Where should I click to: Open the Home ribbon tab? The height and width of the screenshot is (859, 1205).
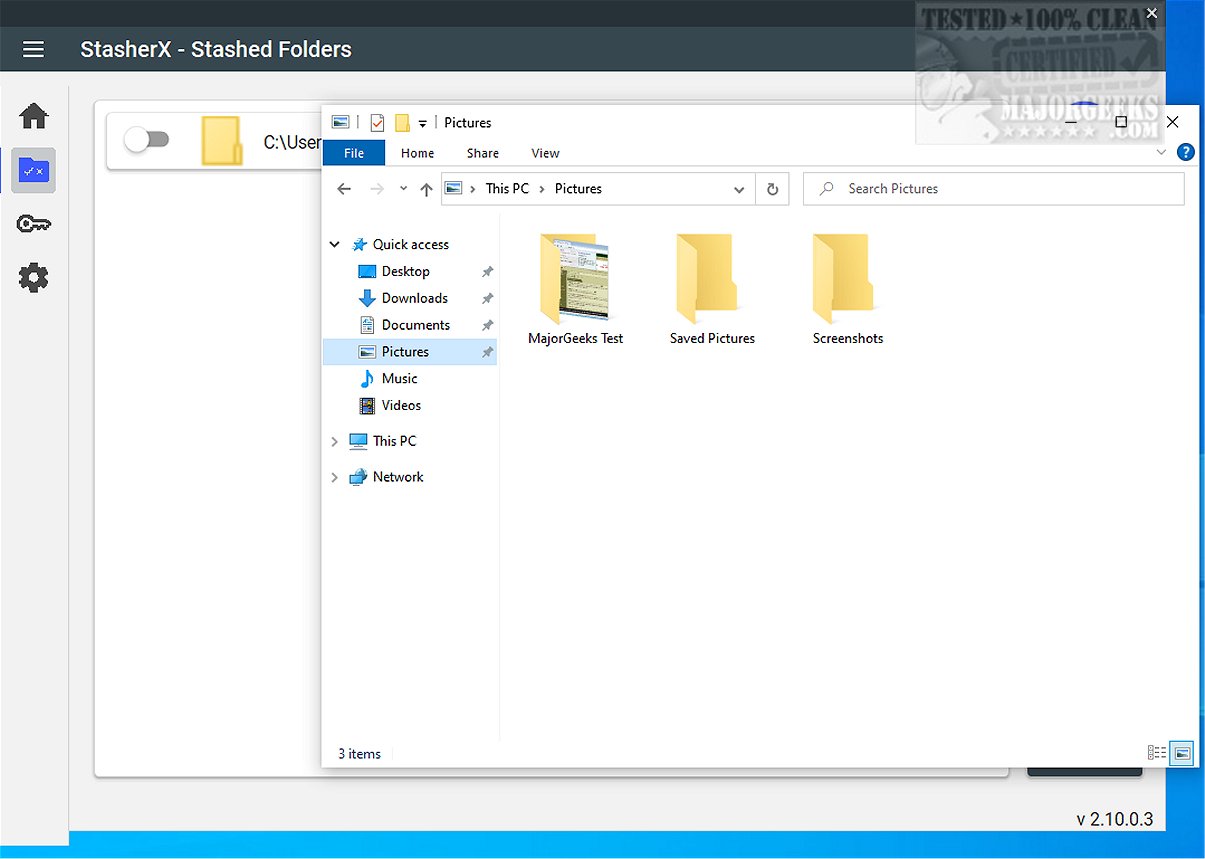(x=417, y=153)
